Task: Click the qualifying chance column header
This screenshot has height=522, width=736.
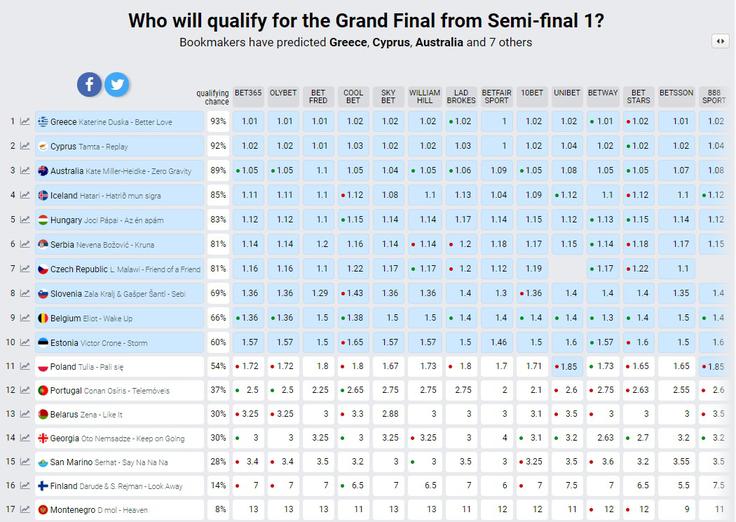Action: pyautogui.click(x=213, y=97)
